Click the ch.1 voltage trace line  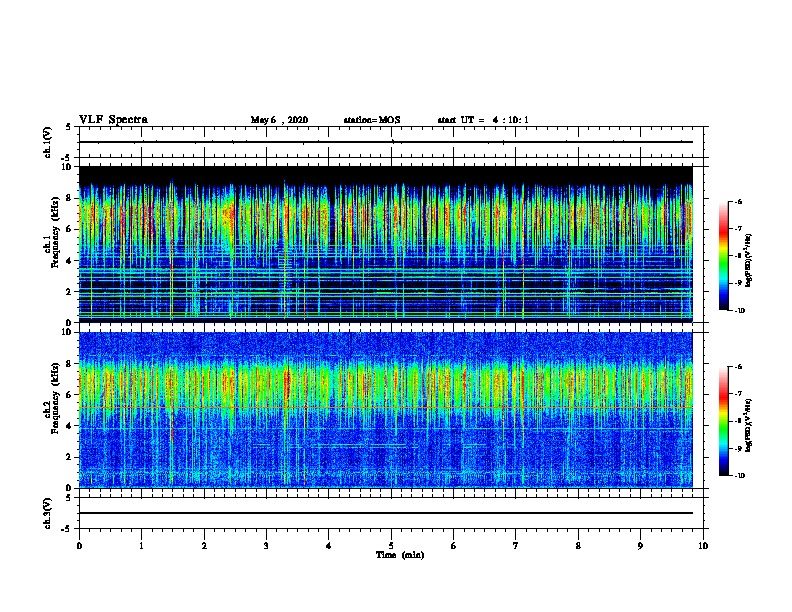(386, 142)
